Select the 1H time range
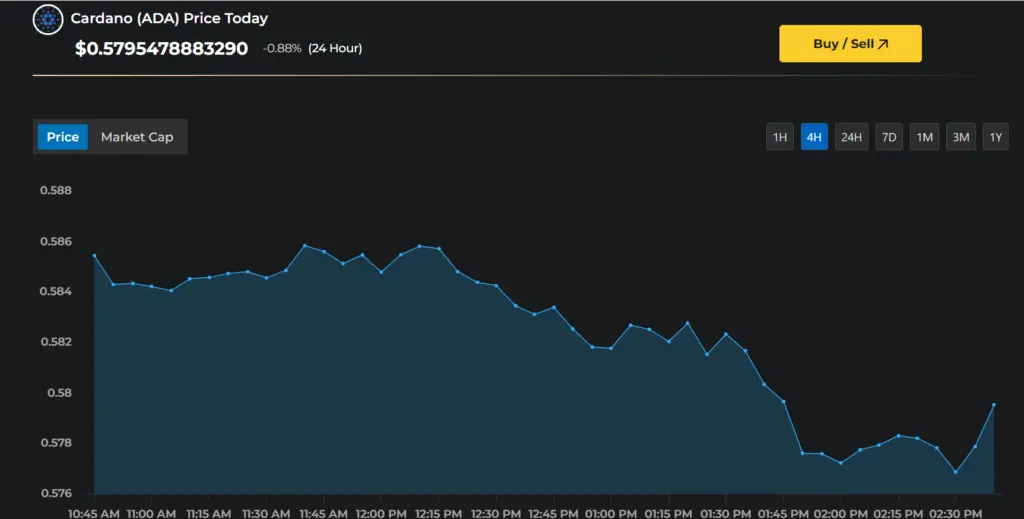 tap(780, 137)
